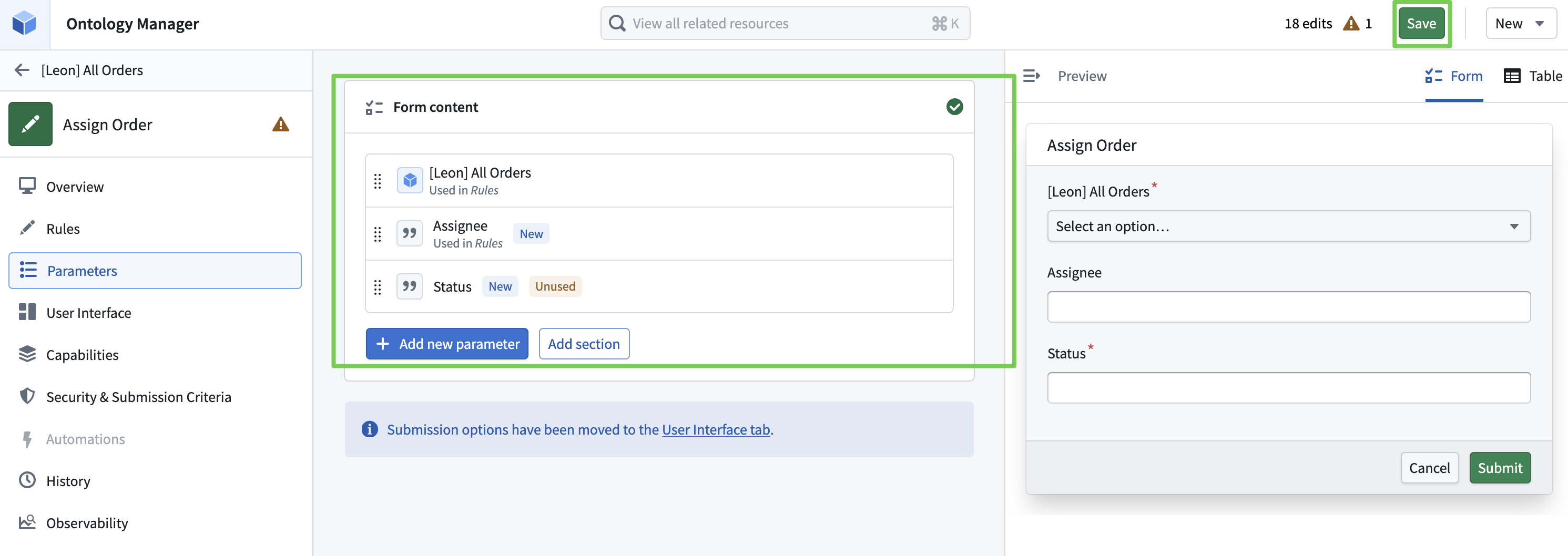The image size is (1568, 556).
Task: Open the New dropdown in the header
Action: point(1520,24)
